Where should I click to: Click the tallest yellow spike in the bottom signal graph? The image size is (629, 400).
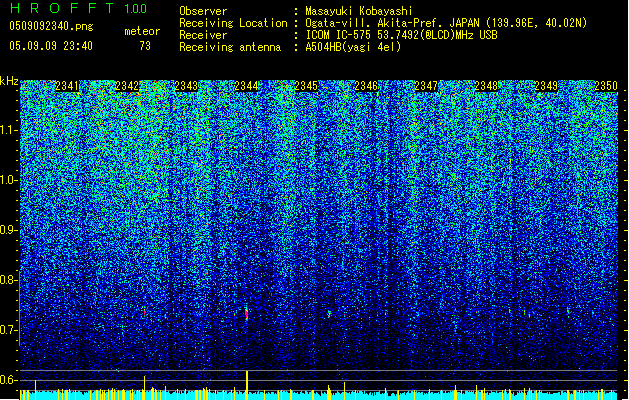point(247,385)
